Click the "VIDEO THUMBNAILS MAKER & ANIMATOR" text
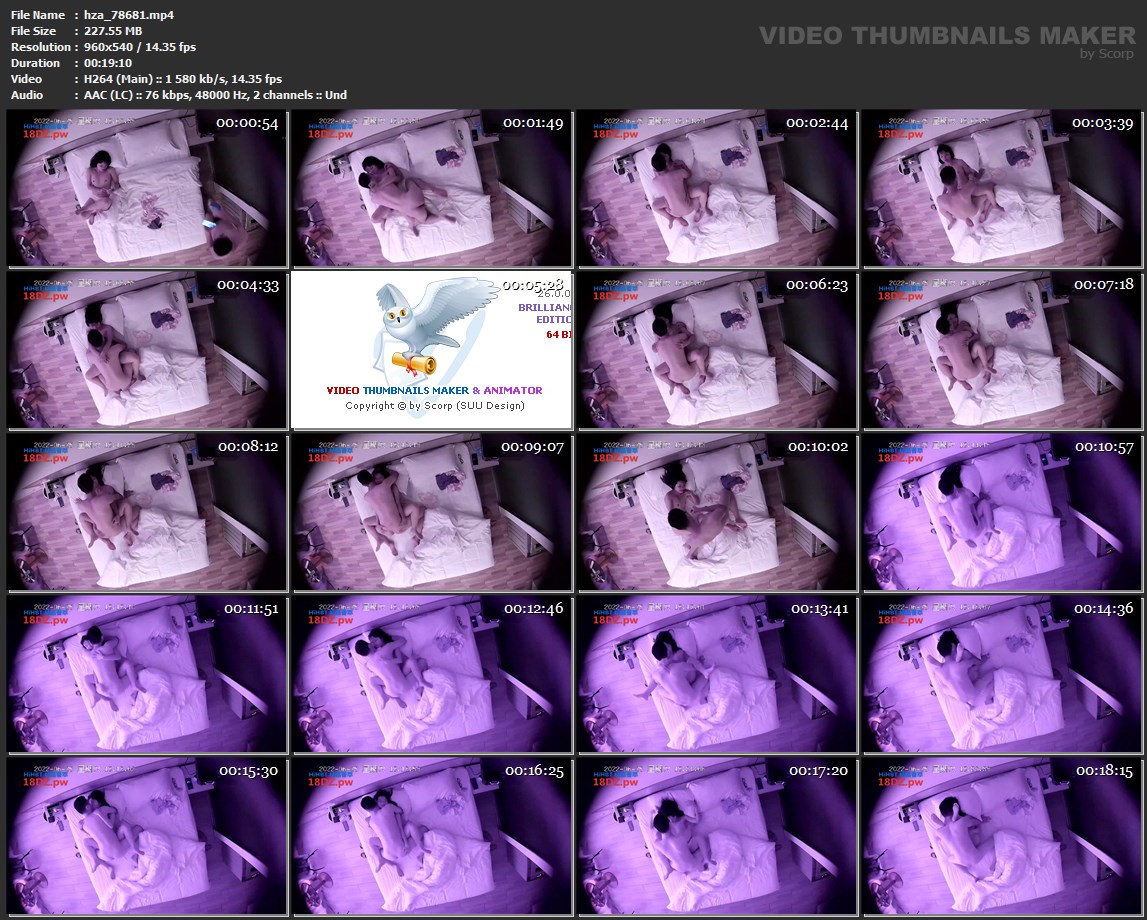1147x920 pixels. pyautogui.click(x=434, y=390)
